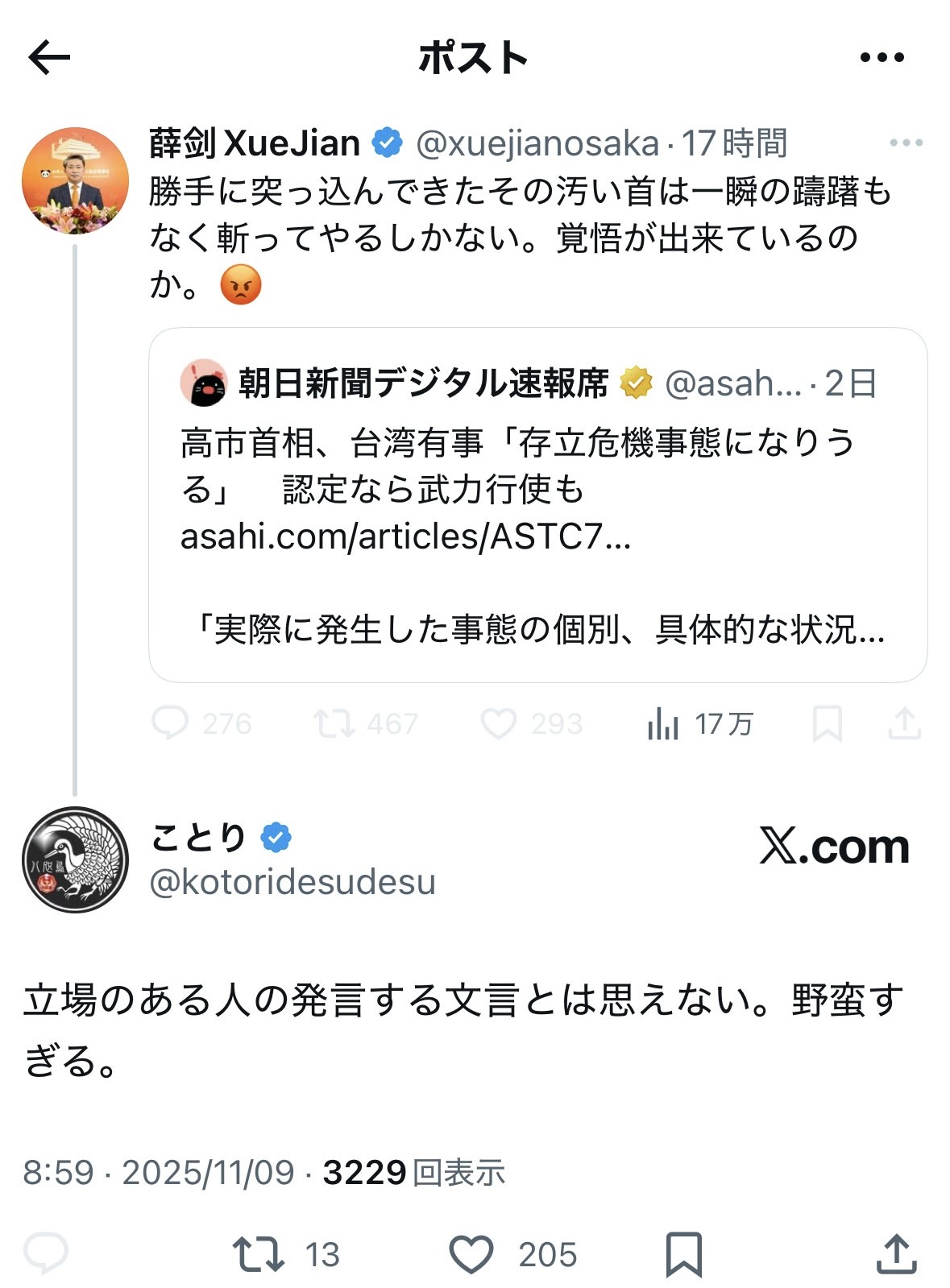
Task: Open the Asahi Shimbun account avatar
Action: pos(203,383)
